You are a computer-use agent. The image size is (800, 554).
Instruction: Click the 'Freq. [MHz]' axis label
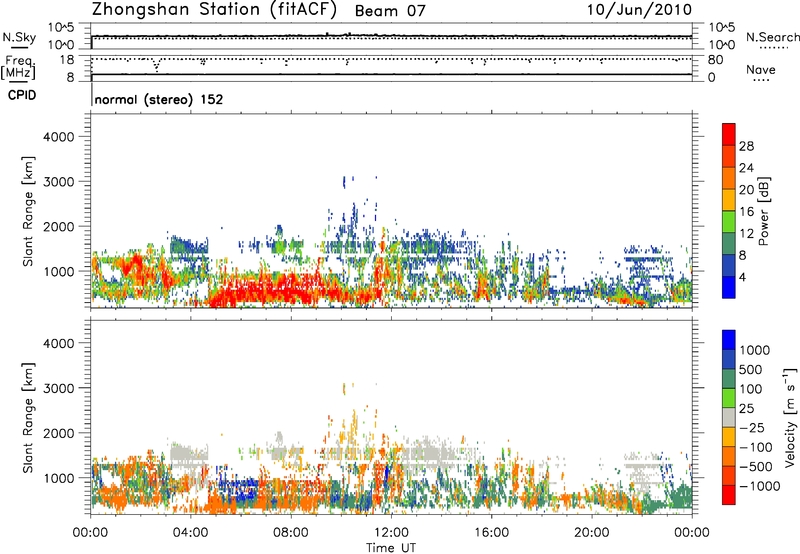coord(18,68)
